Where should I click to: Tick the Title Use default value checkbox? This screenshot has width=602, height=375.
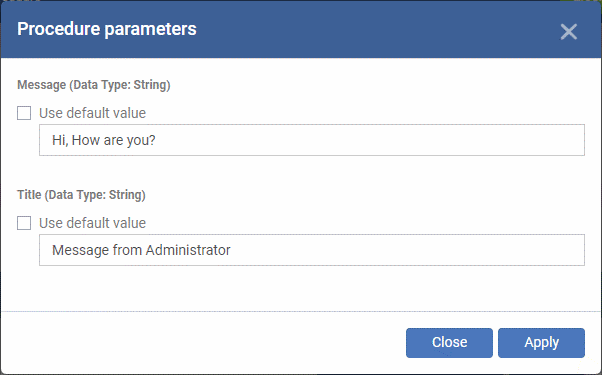(x=24, y=223)
